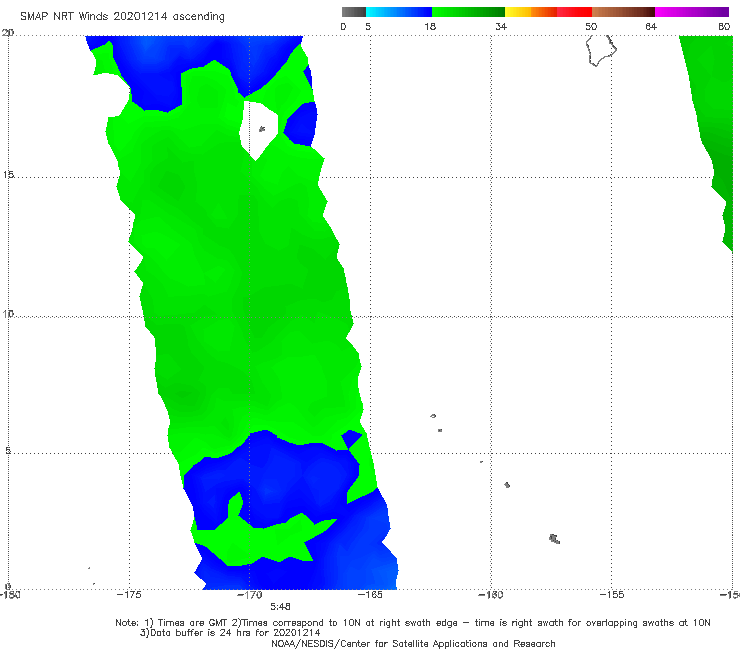Click the color bar label '50'

pyautogui.click(x=591, y=27)
